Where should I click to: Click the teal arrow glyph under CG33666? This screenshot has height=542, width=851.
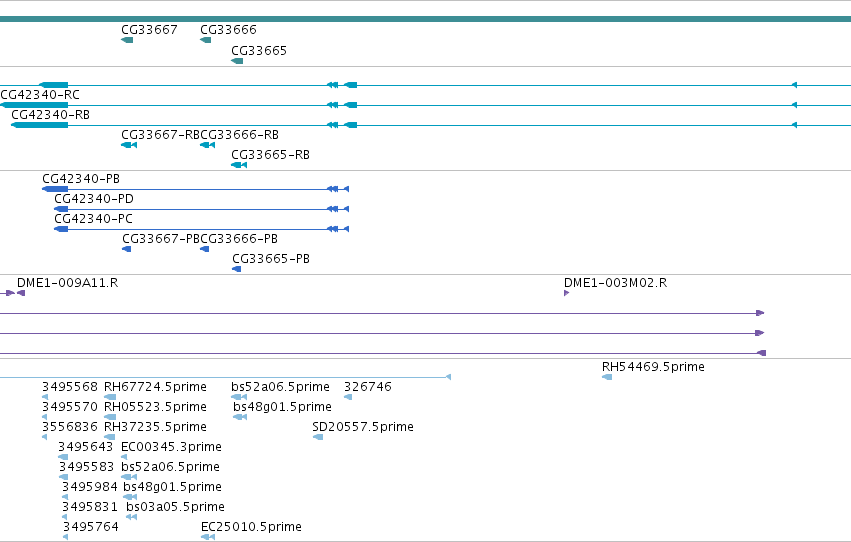point(206,40)
